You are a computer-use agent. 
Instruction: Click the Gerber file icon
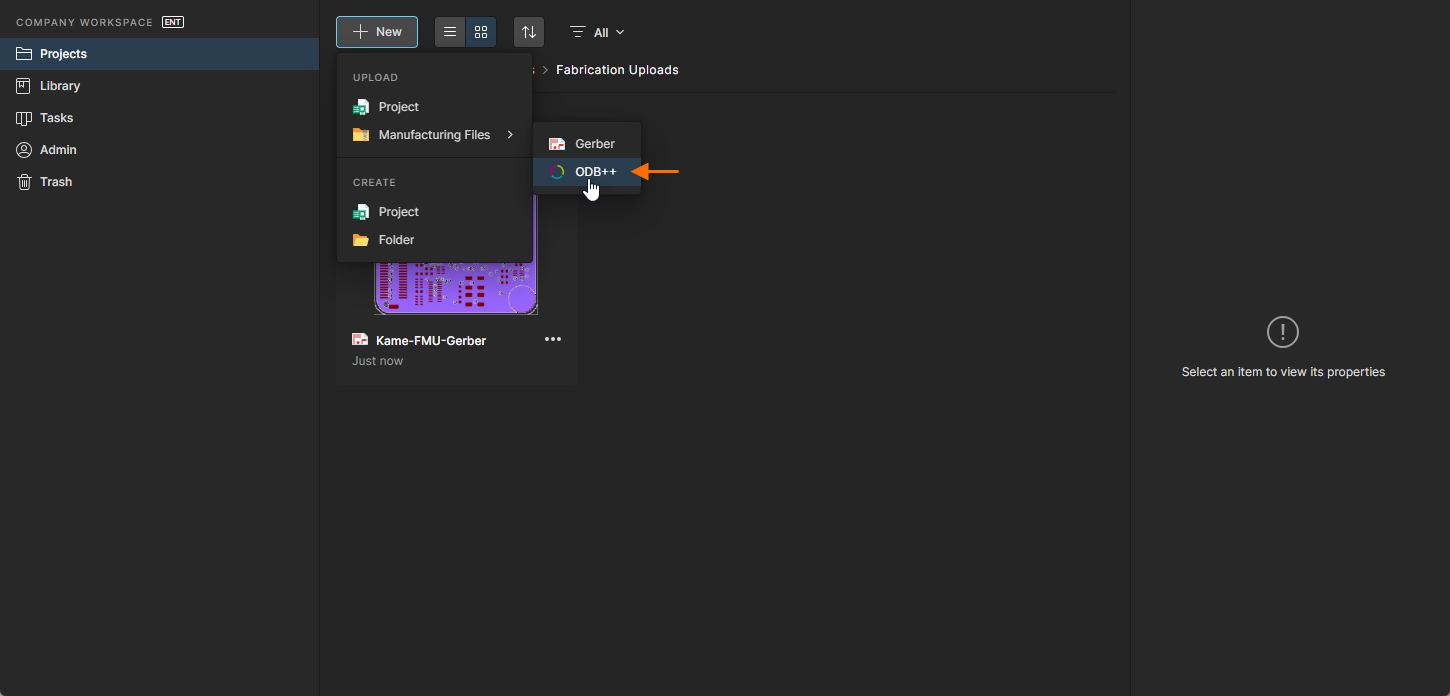(557, 144)
